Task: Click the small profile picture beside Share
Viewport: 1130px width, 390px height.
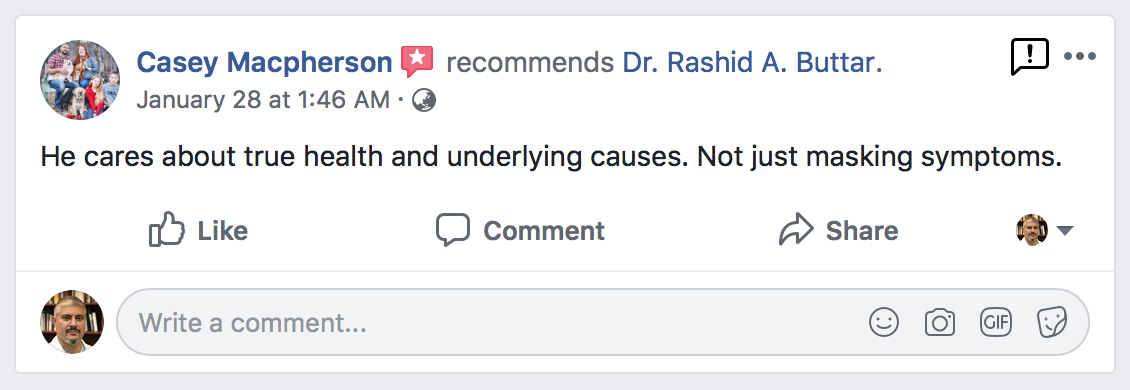Action: tap(1032, 230)
